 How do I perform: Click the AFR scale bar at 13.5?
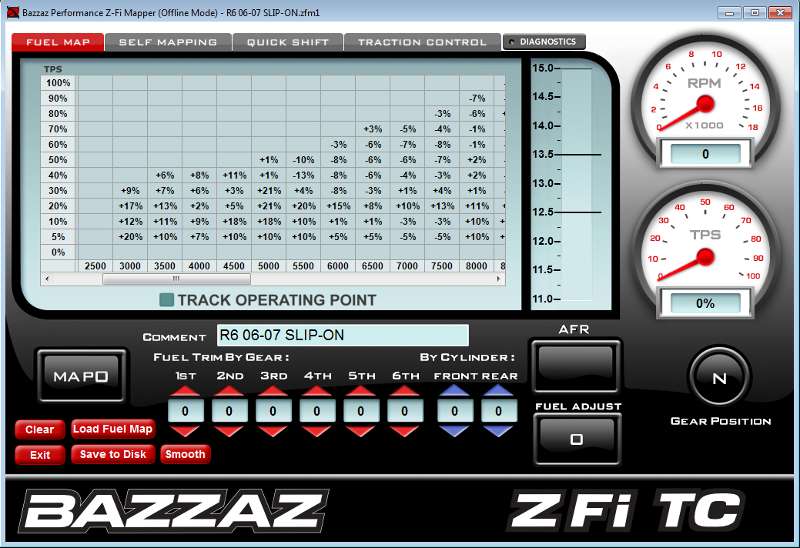(x=577, y=154)
